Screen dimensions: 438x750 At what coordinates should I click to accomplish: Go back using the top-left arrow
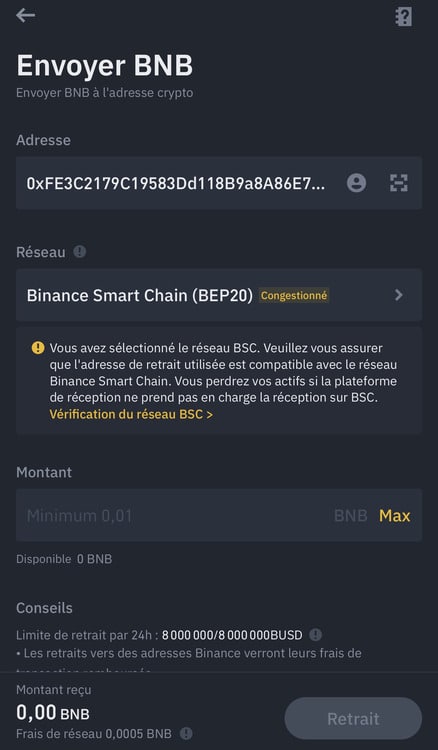pyautogui.click(x=25, y=15)
